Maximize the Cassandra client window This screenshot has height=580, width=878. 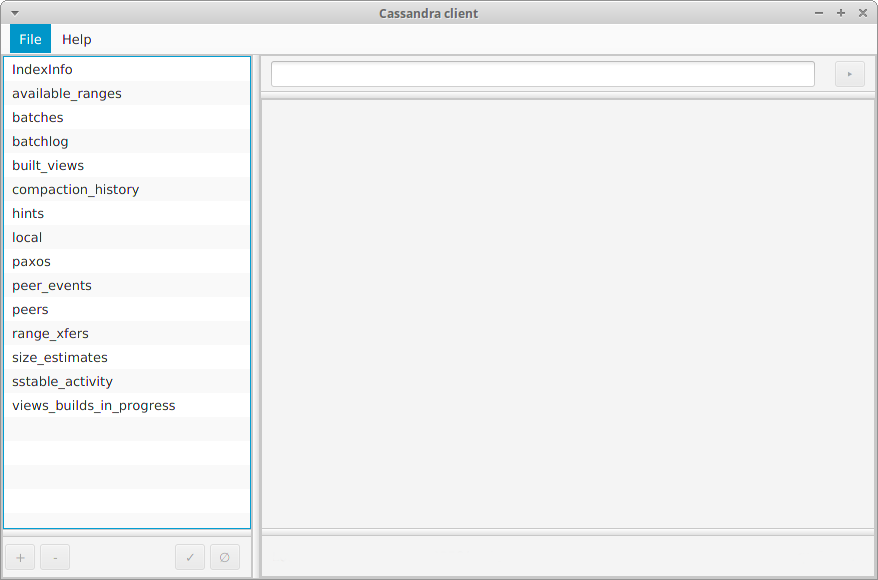pyautogui.click(x=840, y=13)
